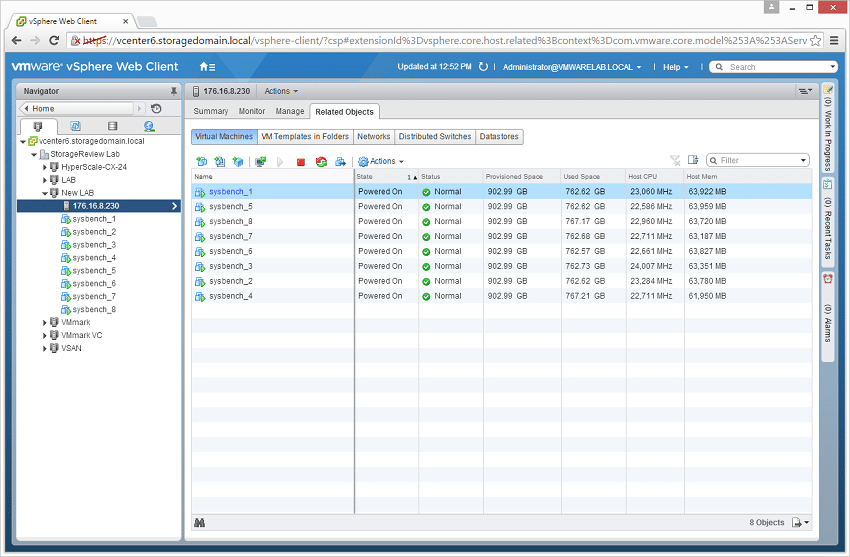Select the Storage navigator tab icon

coord(112,126)
